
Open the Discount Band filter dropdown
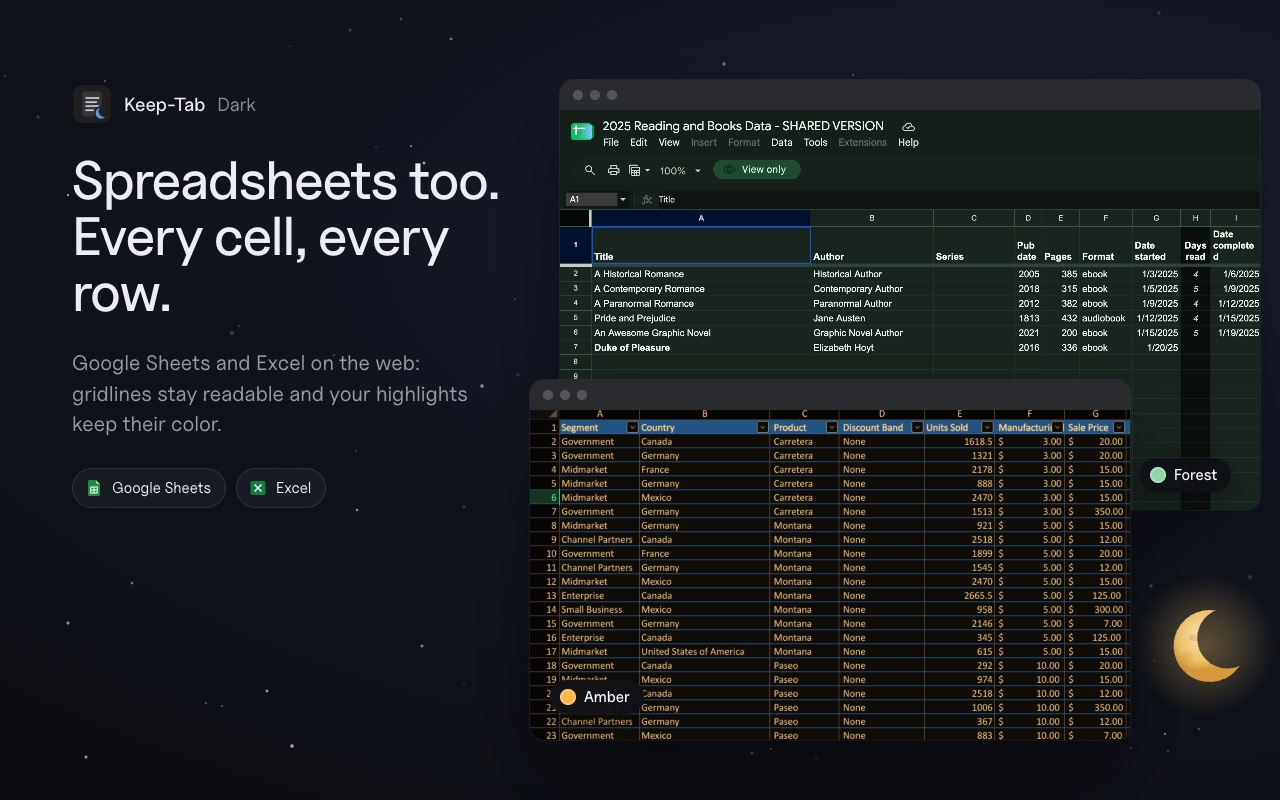[917, 427]
